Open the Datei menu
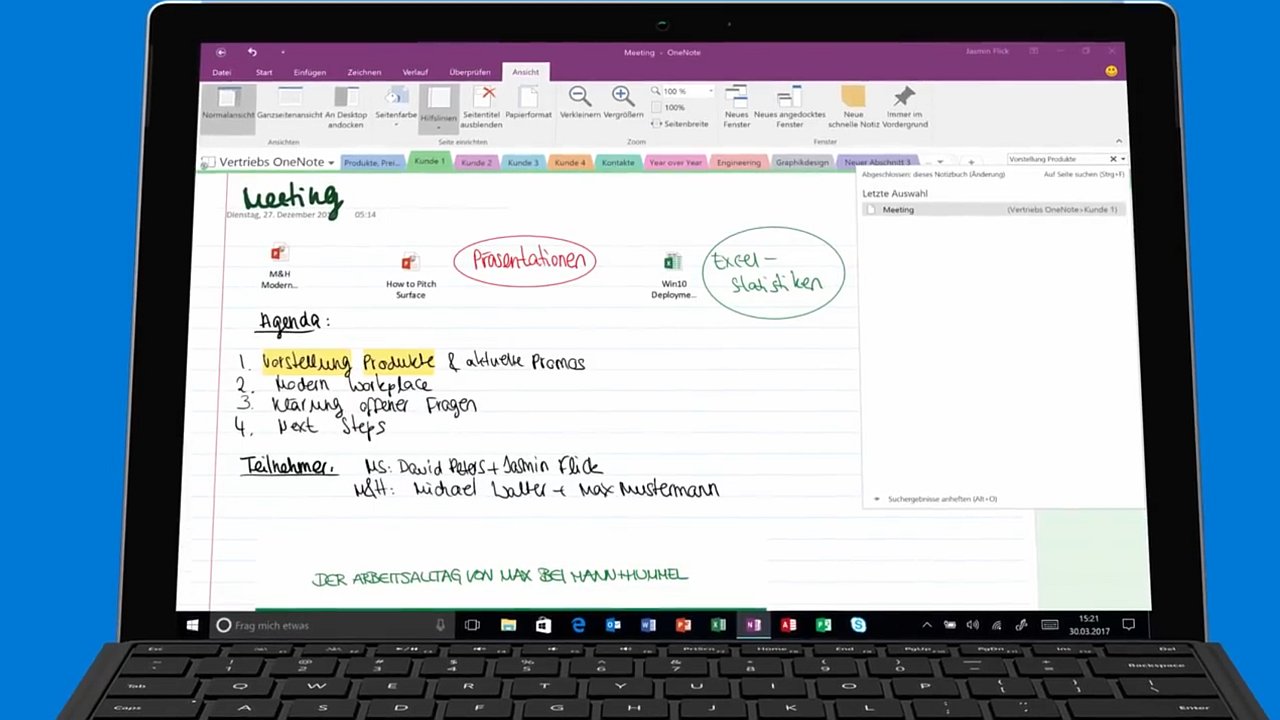 click(x=221, y=72)
